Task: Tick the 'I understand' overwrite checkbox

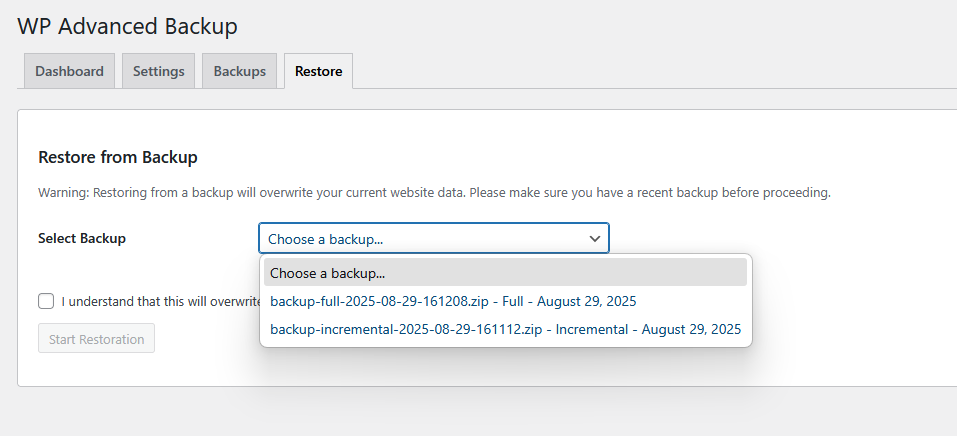Action: point(46,301)
